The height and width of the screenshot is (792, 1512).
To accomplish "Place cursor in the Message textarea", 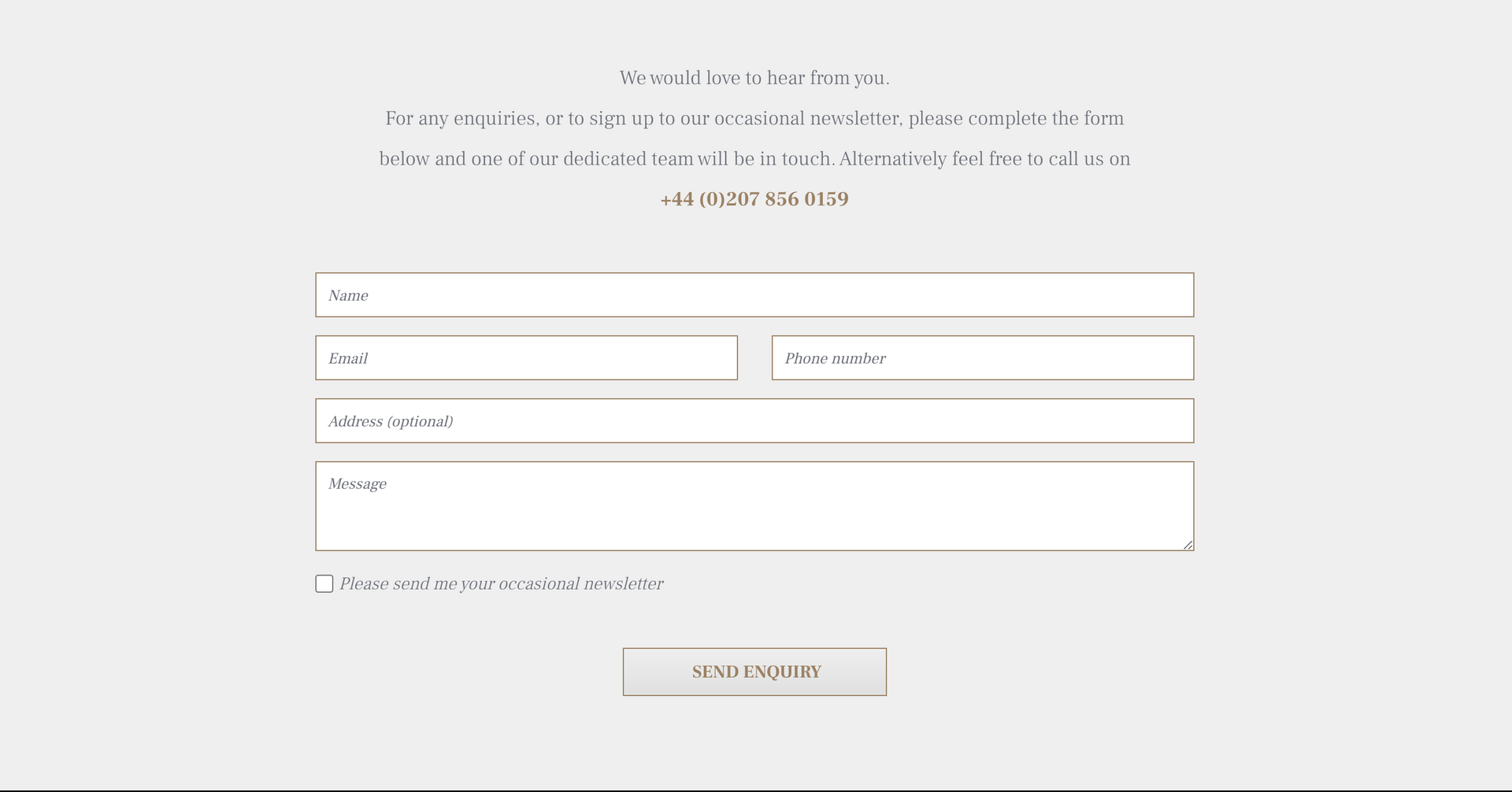I will (x=754, y=505).
